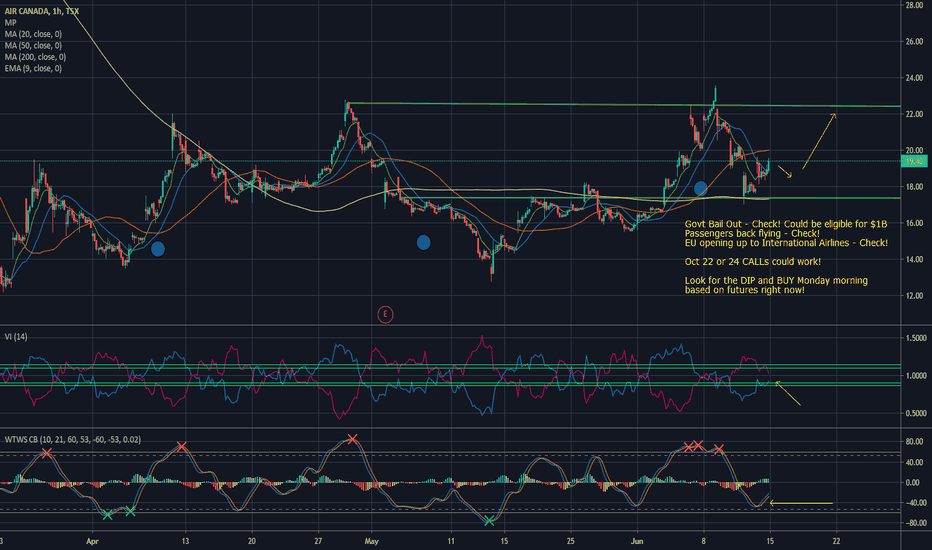Select the EMA (9, close, 0) legend
This screenshot has height=550, width=932.
click(33, 68)
